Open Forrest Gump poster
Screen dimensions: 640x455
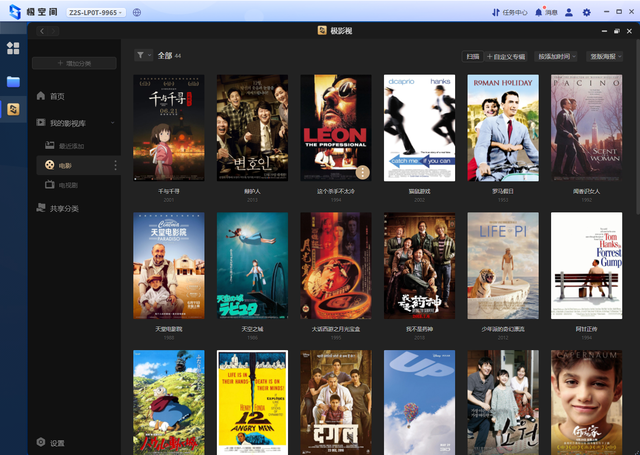coord(587,266)
